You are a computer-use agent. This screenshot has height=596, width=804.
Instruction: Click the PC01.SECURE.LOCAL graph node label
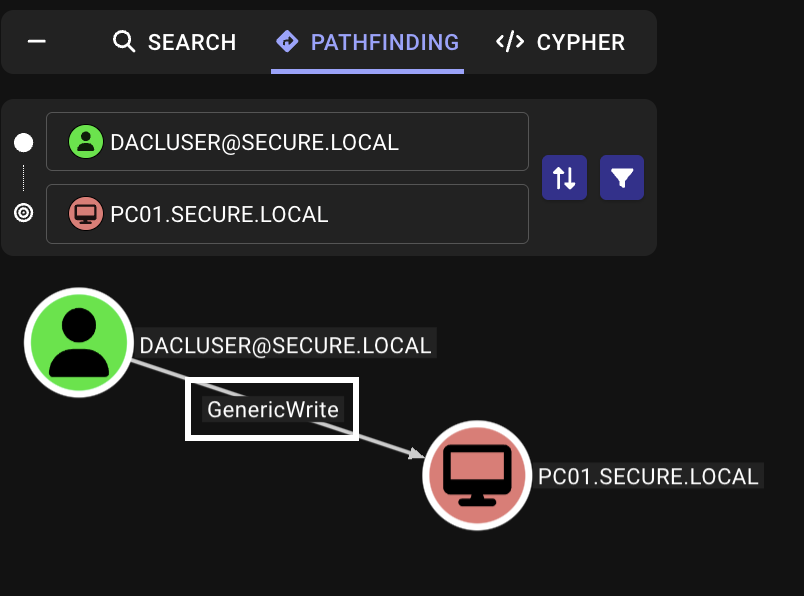coord(648,476)
